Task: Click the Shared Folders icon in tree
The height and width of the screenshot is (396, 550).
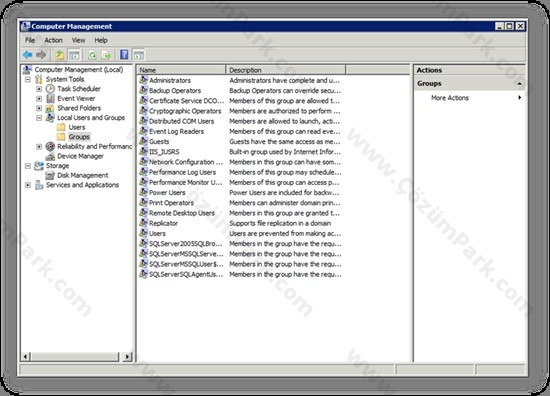Action: [x=51, y=108]
